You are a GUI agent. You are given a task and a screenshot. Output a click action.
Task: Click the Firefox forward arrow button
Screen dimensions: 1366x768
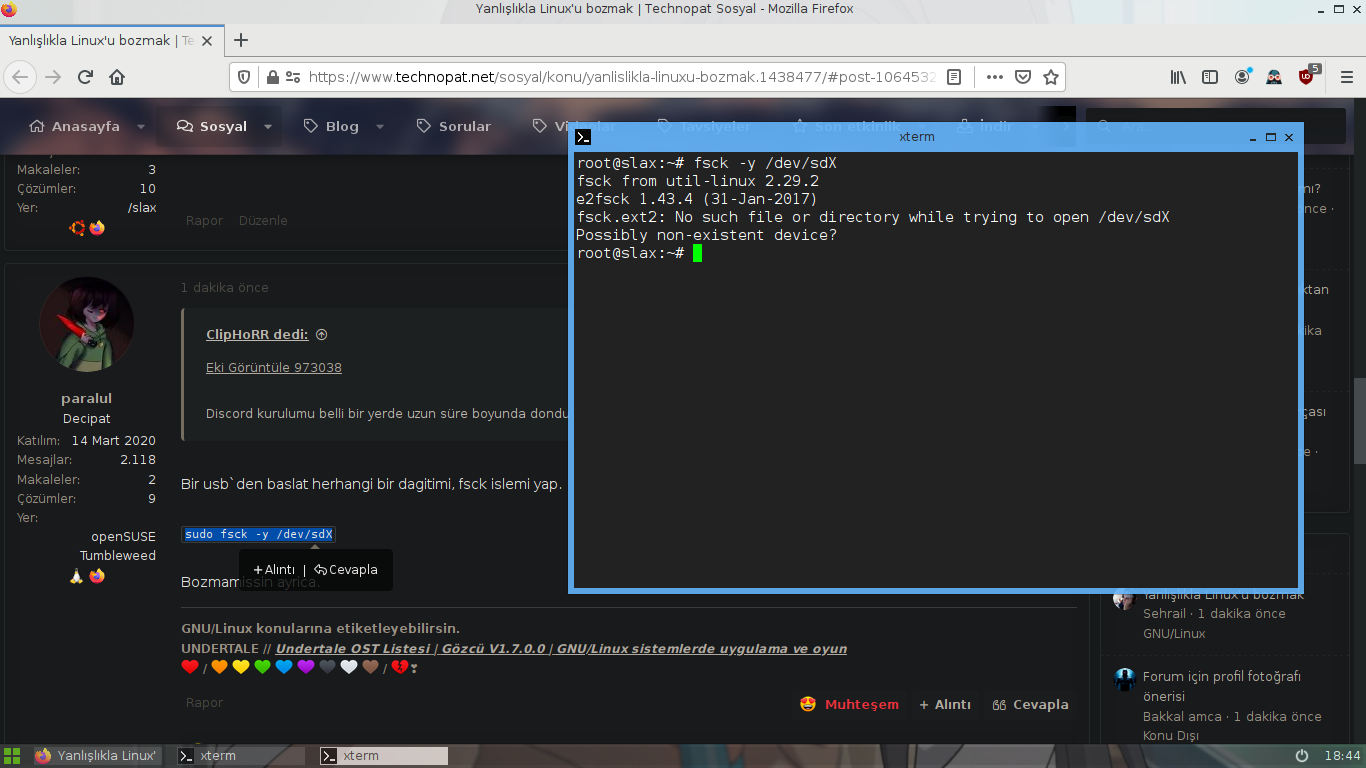(53, 77)
